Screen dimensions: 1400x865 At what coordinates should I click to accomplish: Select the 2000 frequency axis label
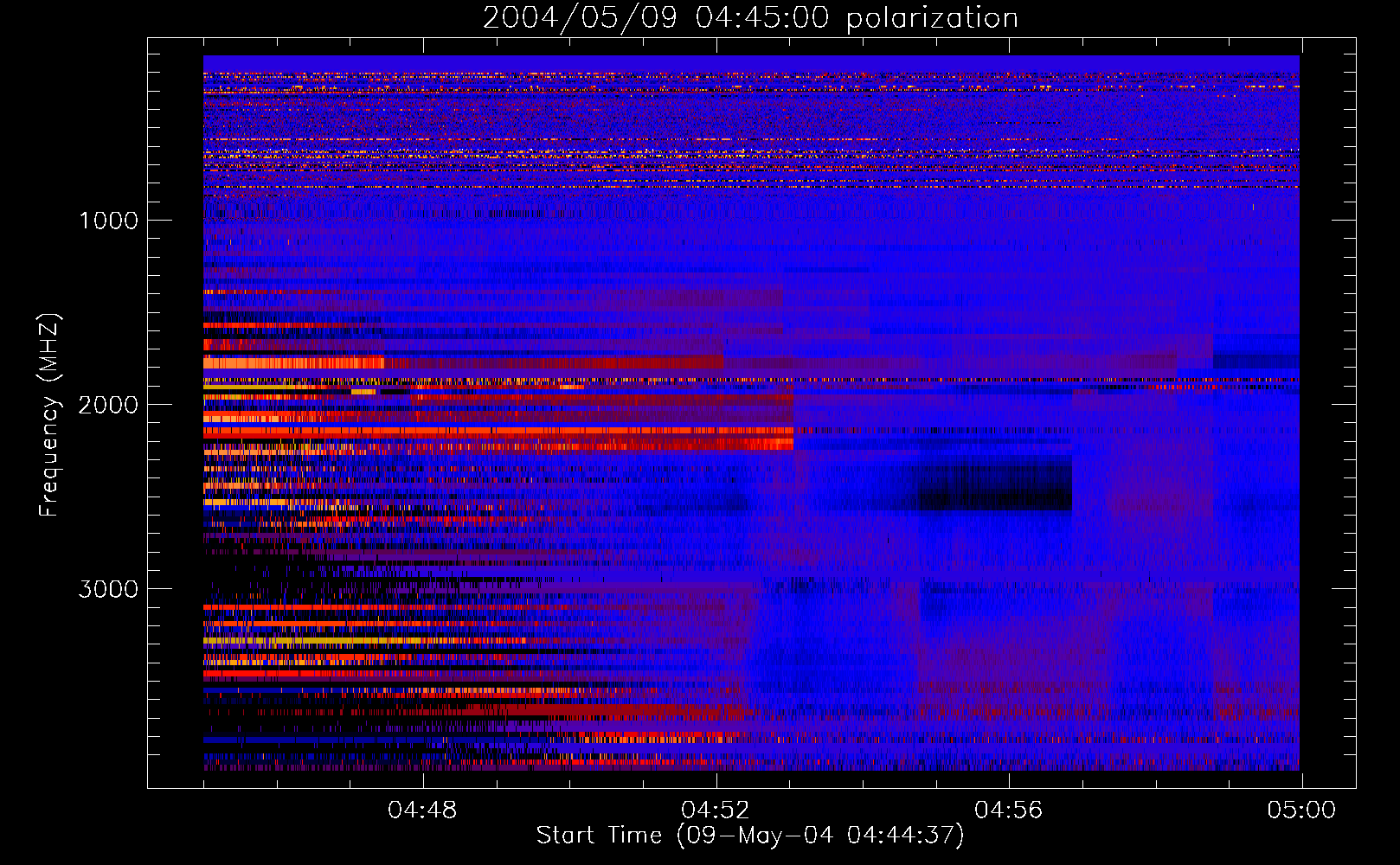tap(108, 405)
